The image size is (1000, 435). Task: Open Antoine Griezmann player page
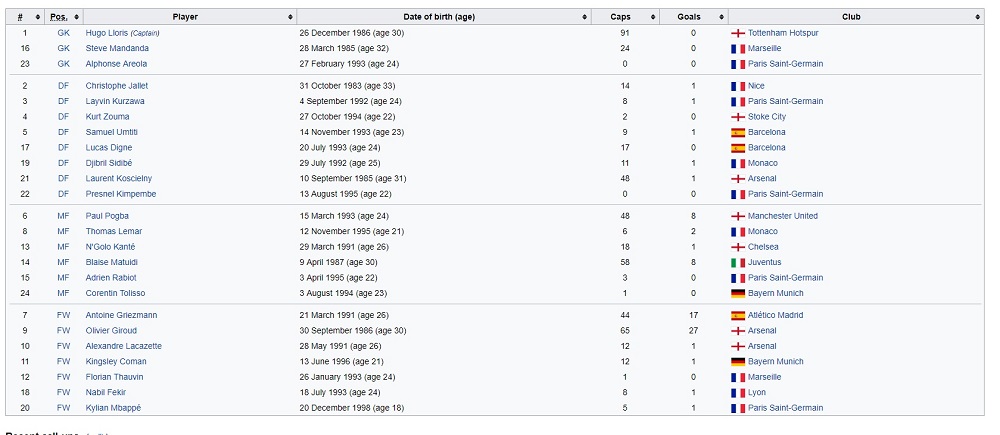click(121, 315)
